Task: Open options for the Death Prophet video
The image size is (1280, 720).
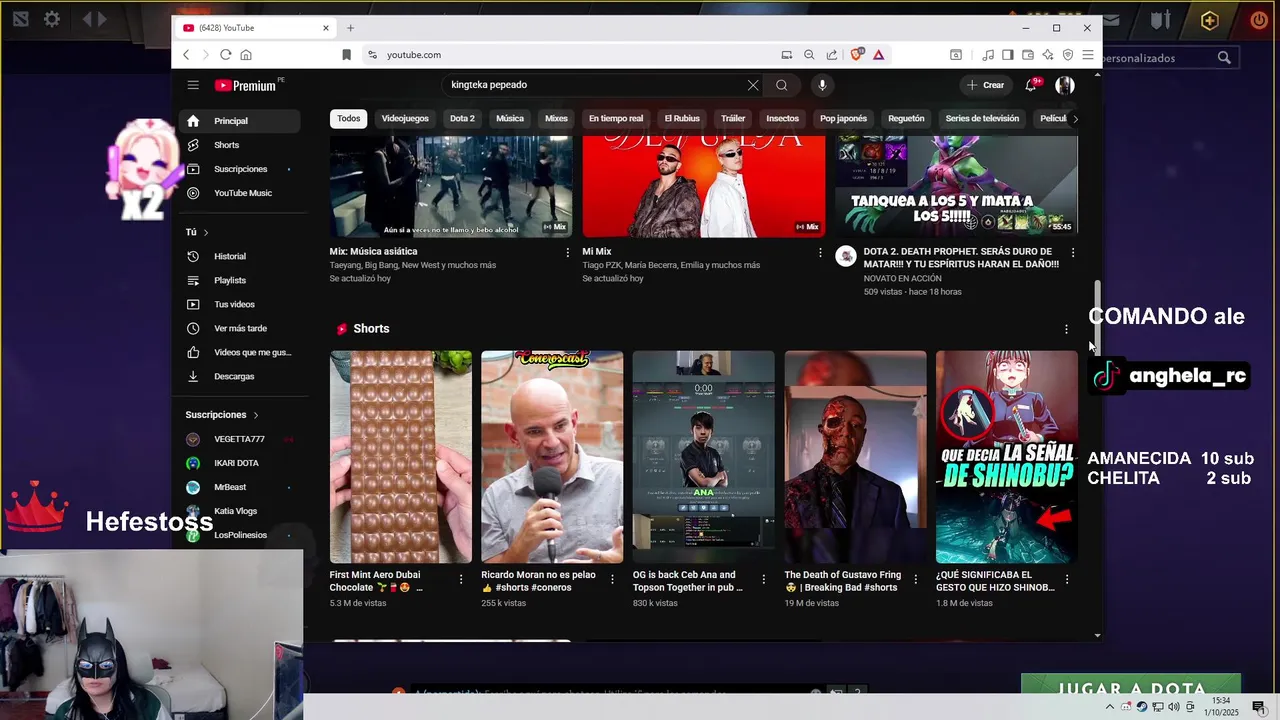Action: tap(1072, 253)
